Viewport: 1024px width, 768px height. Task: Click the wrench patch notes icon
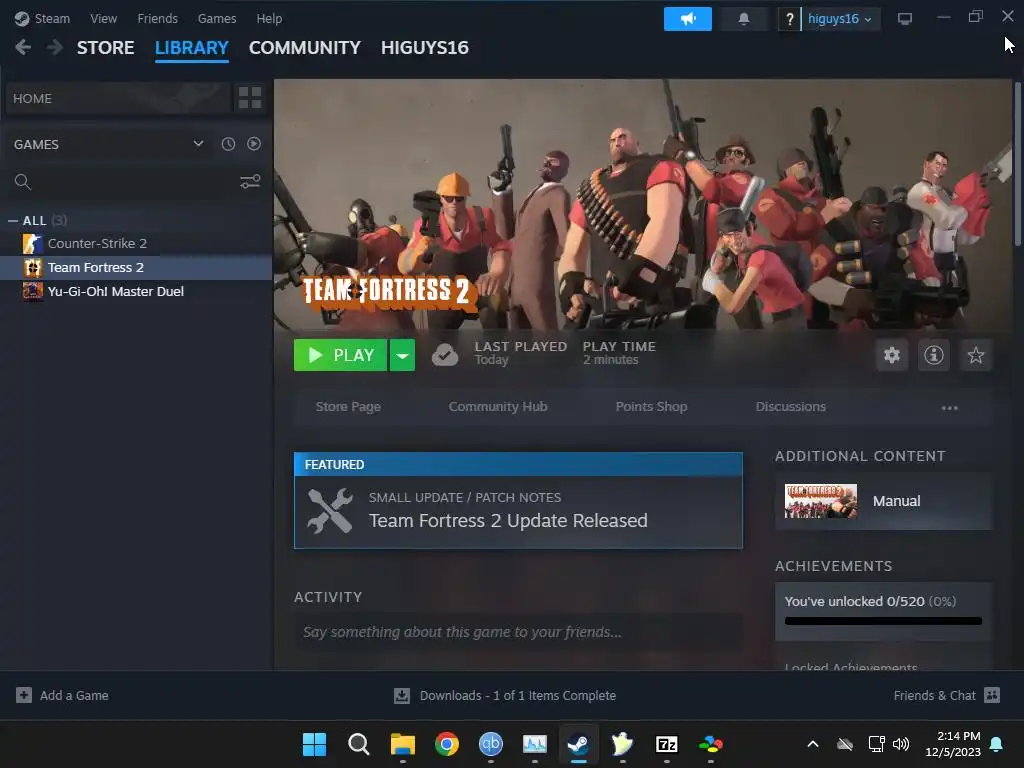330,511
